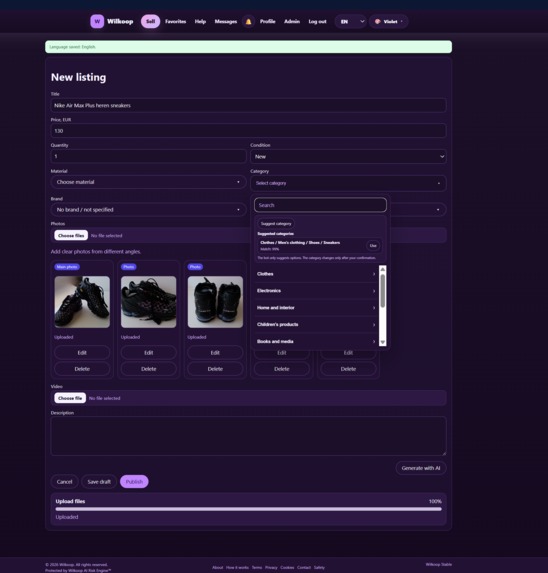Click the Description text area
The height and width of the screenshot is (573, 548).
pyautogui.click(x=248, y=436)
